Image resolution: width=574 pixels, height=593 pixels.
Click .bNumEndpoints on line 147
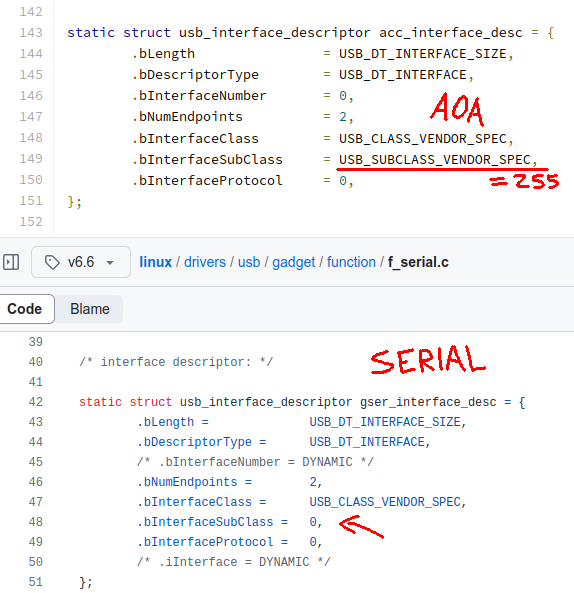[x=187, y=117]
